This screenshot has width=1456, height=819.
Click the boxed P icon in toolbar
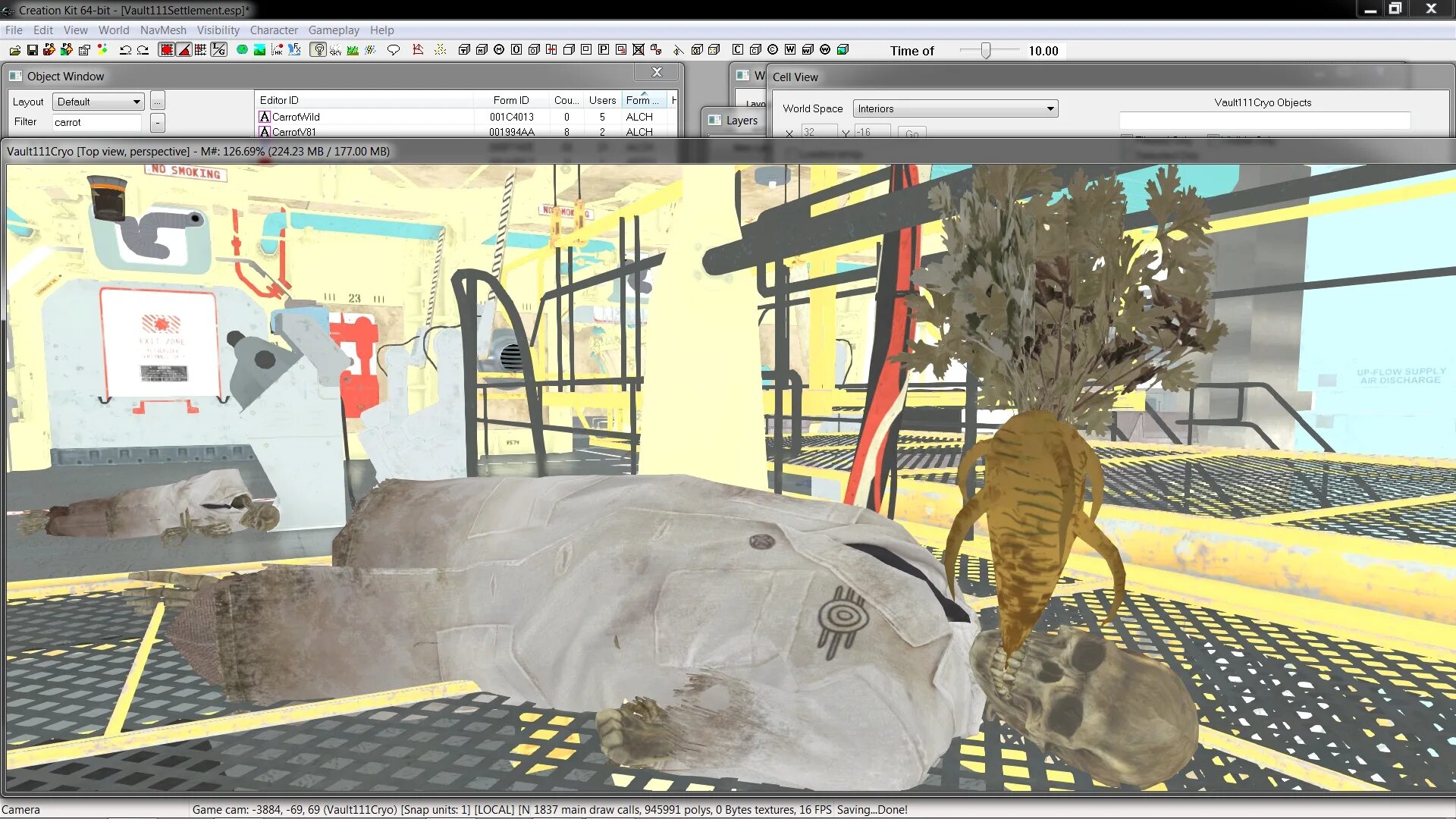604,50
